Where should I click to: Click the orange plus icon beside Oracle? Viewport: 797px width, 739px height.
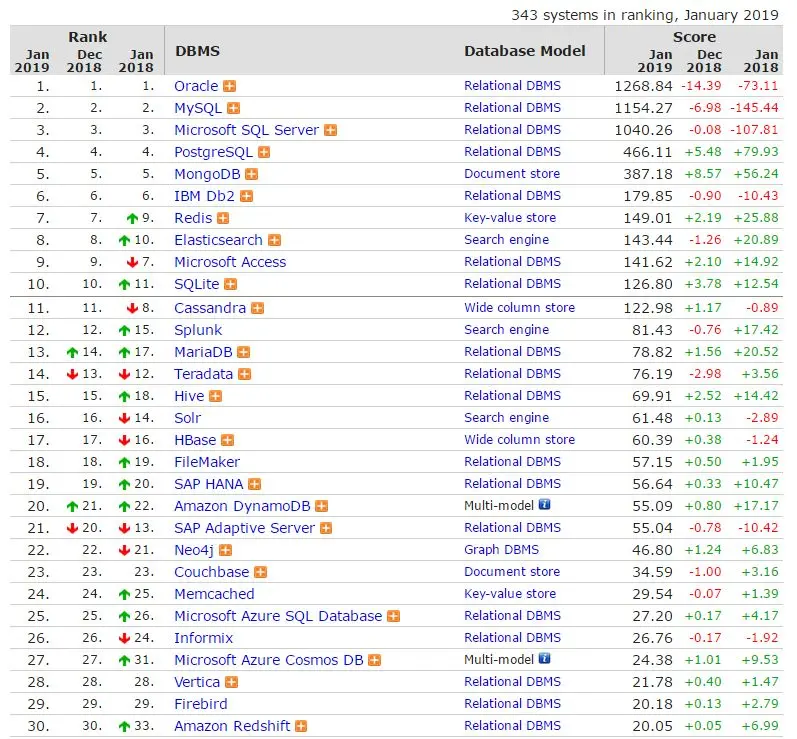pos(230,86)
